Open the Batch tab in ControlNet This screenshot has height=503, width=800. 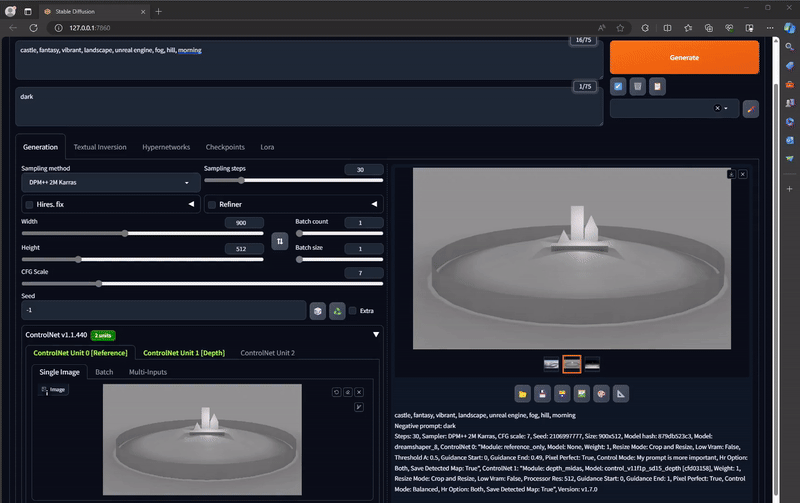[x=103, y=372]
